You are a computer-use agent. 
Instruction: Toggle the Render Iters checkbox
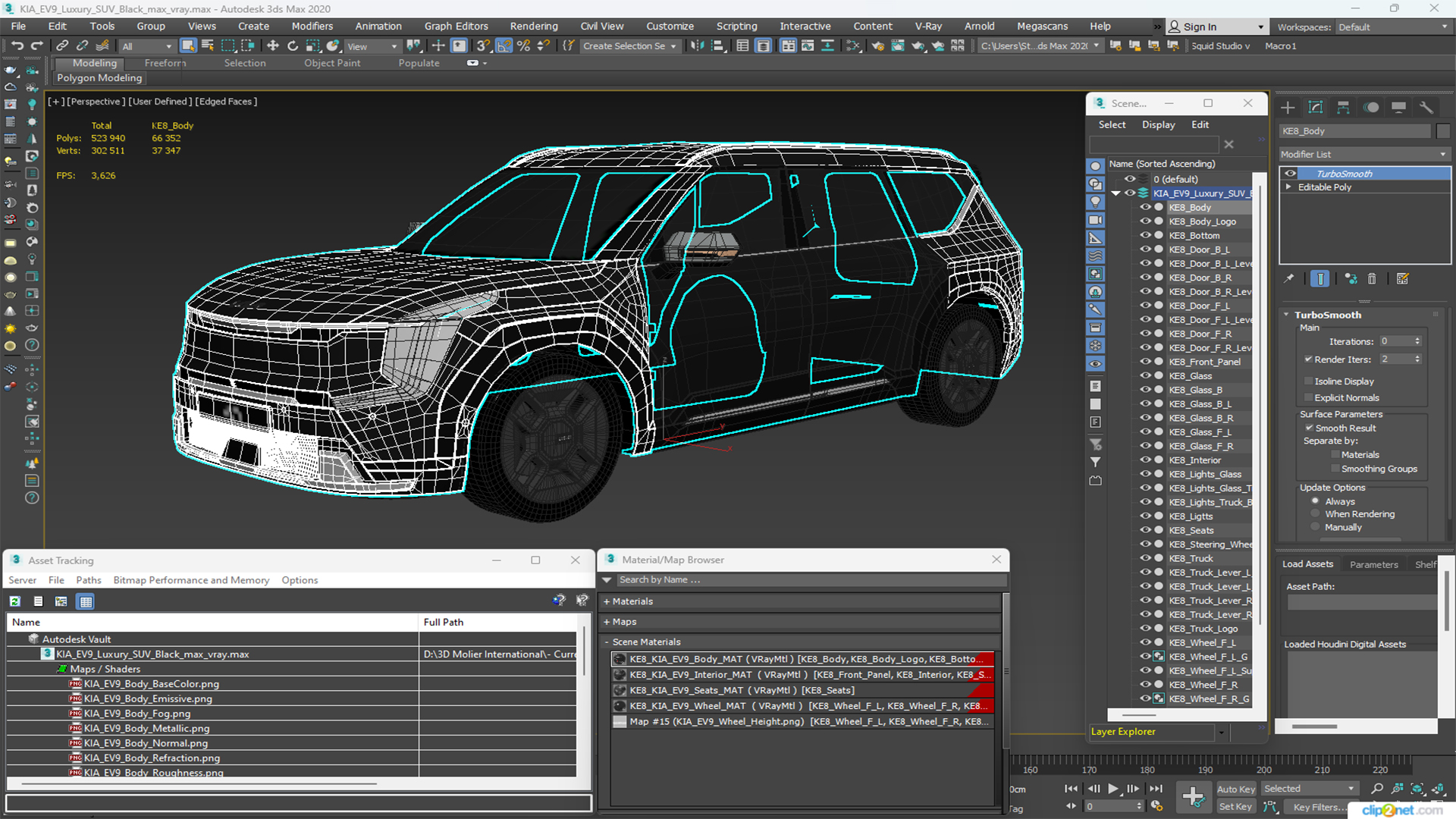point(1309,359)
